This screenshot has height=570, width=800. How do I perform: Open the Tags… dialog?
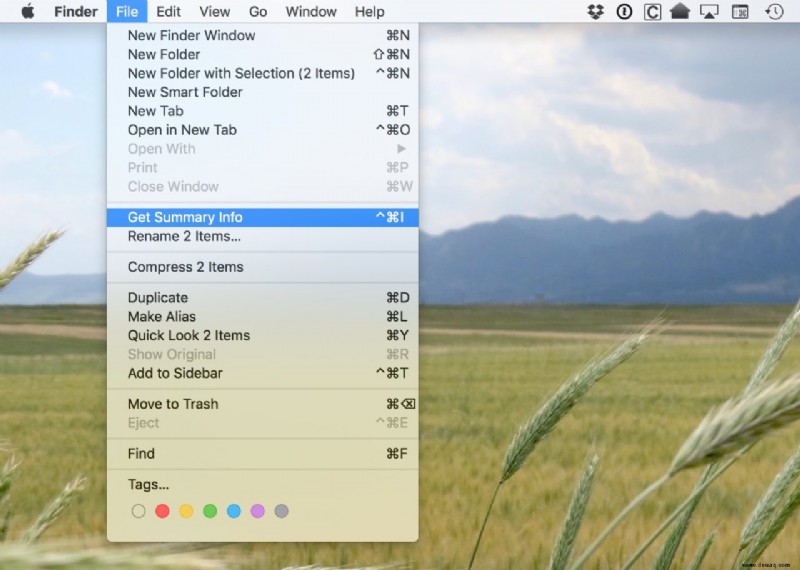click(263, 484)
